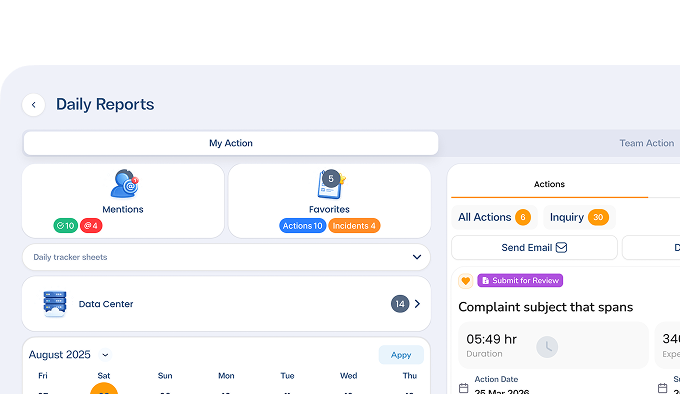Click the Daily Reports heading

105,104
